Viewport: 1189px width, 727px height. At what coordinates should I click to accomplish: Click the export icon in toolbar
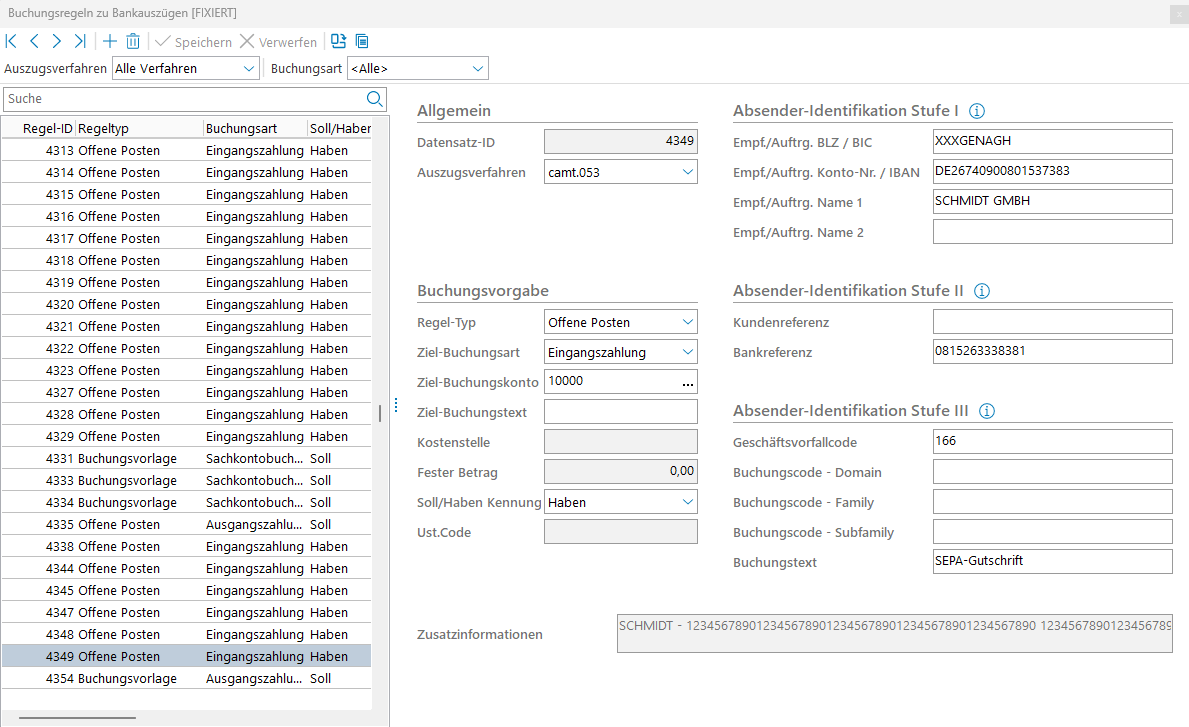(339, 42)
